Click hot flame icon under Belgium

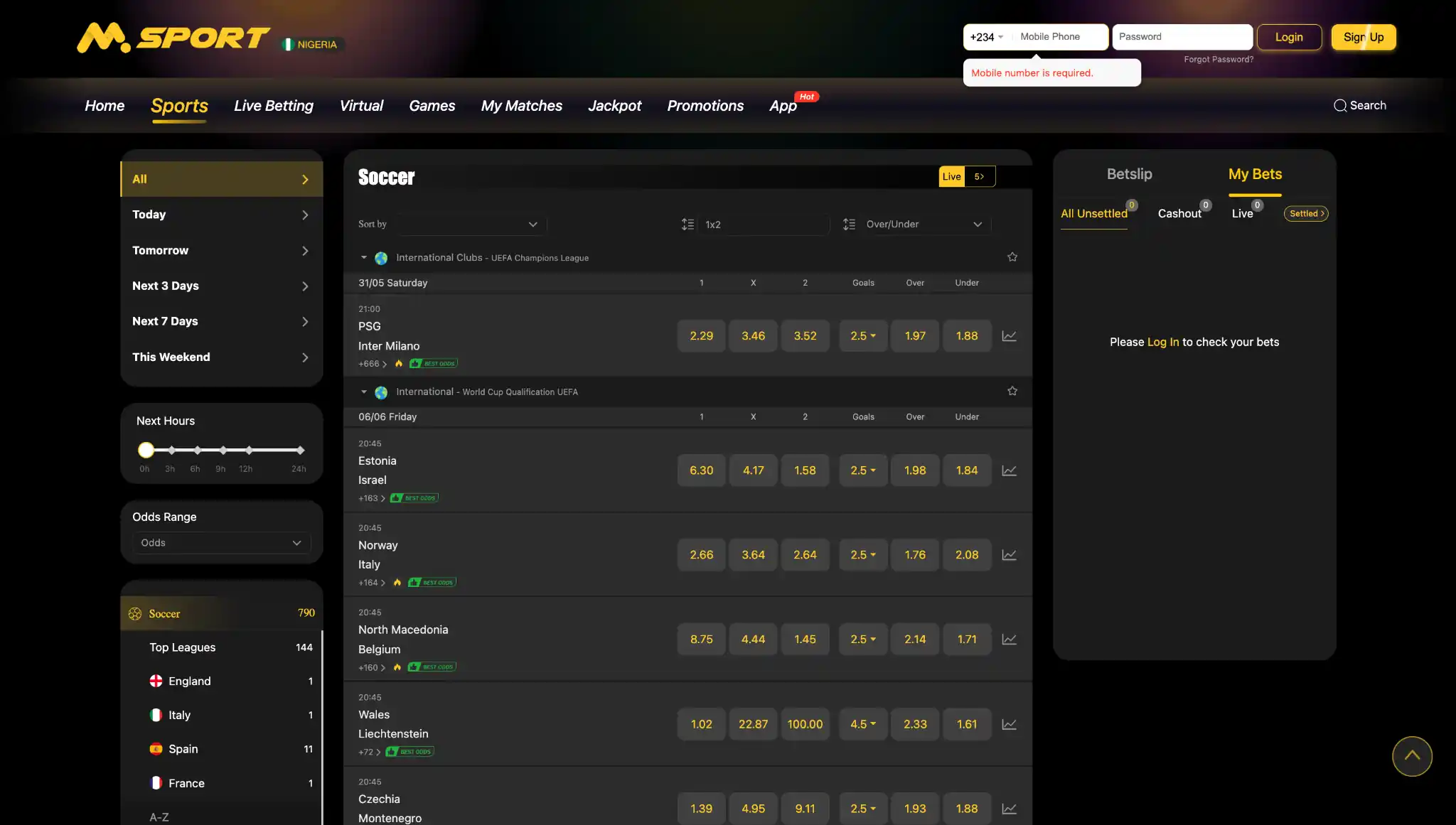[397, 667]
